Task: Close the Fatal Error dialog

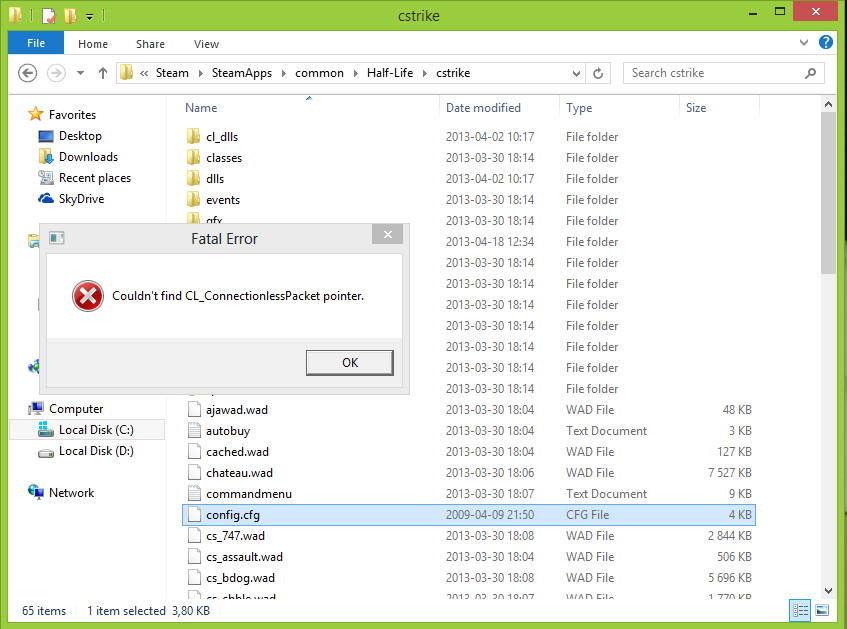Action: pos(387,234)
